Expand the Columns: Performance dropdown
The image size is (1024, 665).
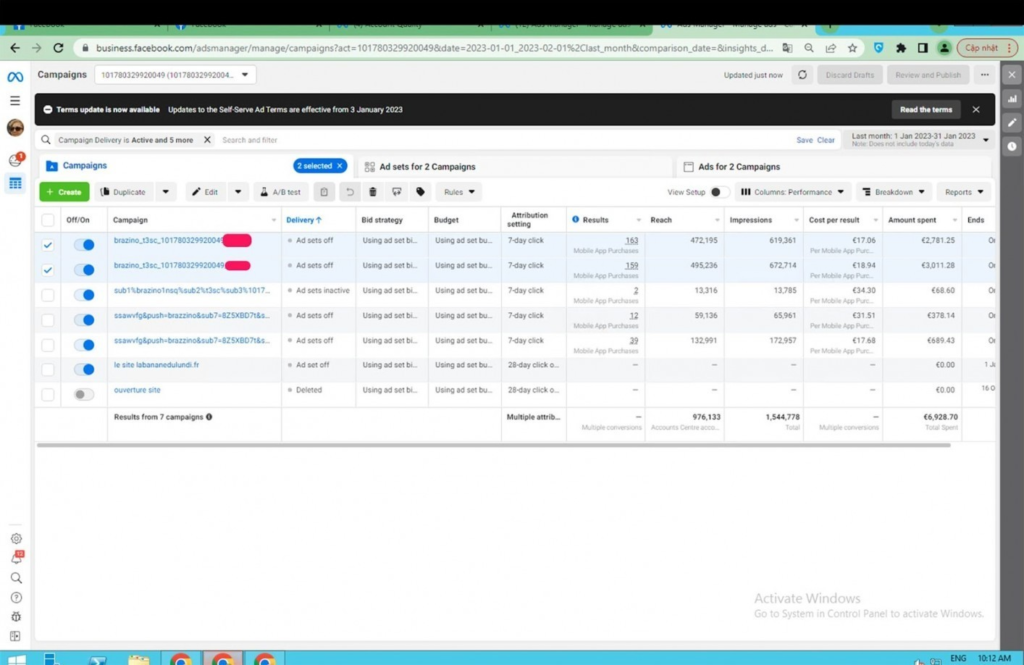pos(792,192)
